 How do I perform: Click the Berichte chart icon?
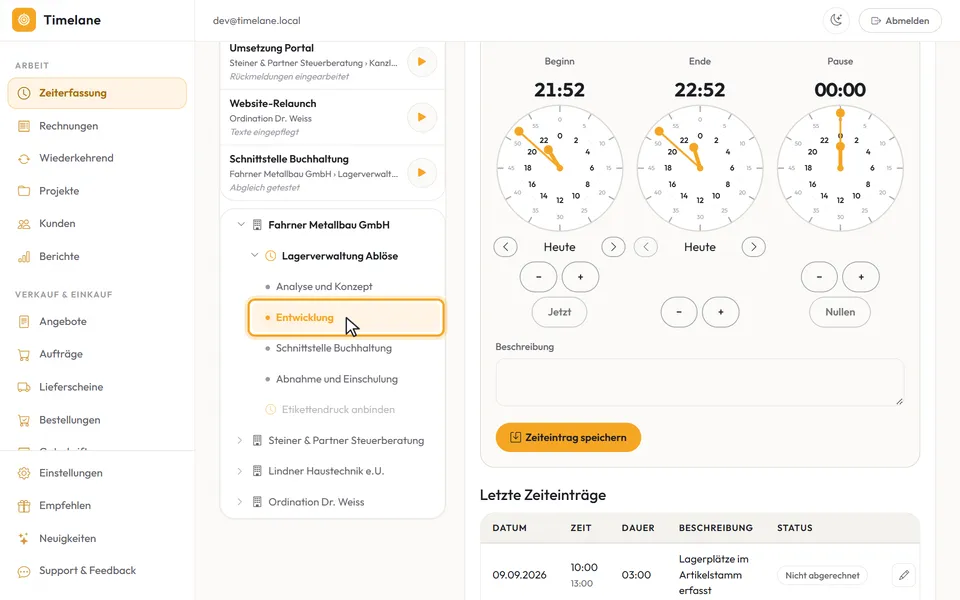point(24,257)
